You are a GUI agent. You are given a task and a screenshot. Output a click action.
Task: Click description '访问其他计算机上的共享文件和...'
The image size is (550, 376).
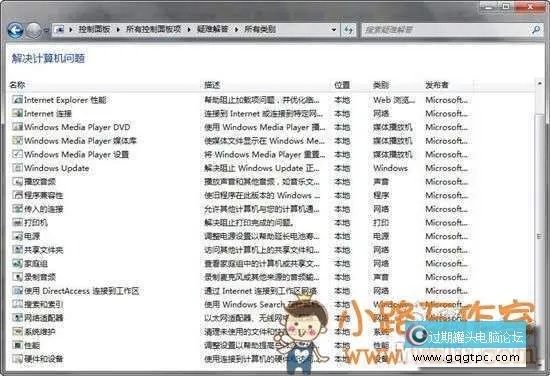tap(262, 250)
